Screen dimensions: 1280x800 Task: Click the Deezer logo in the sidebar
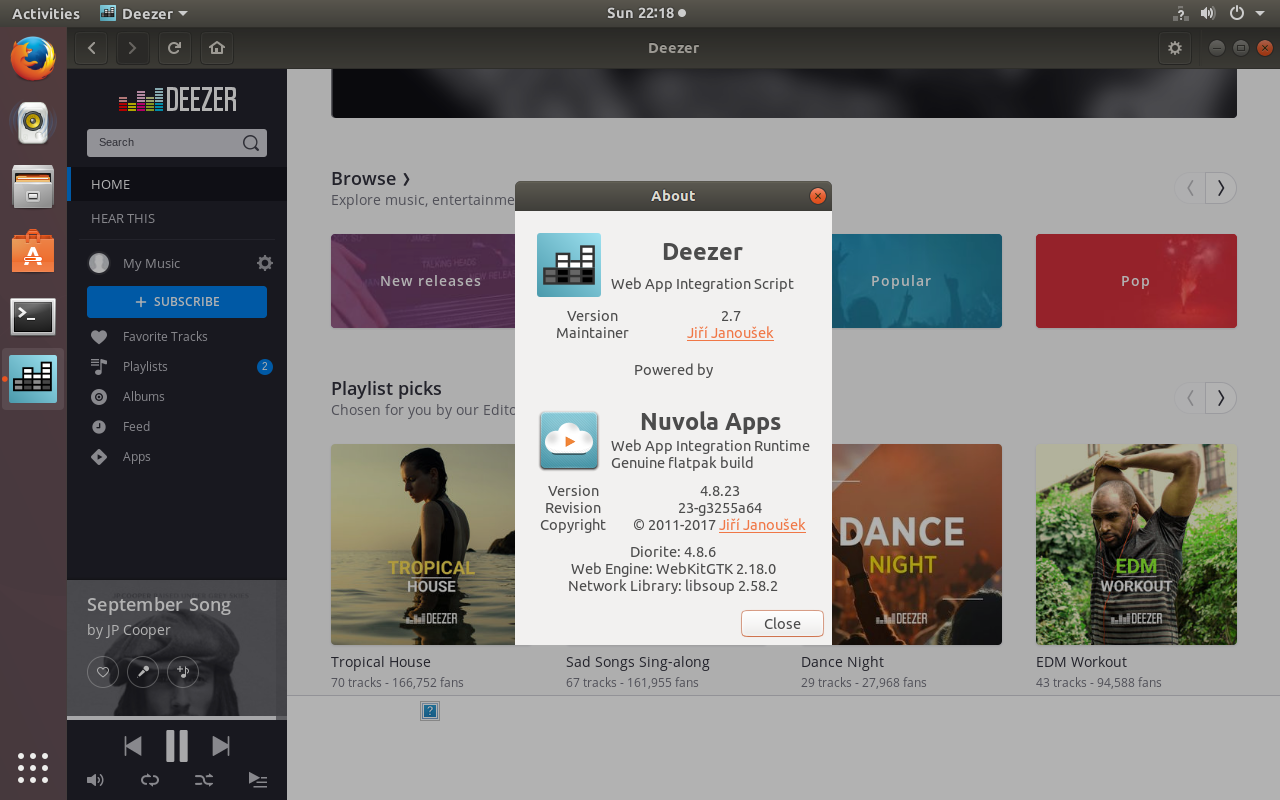(177, 99)
